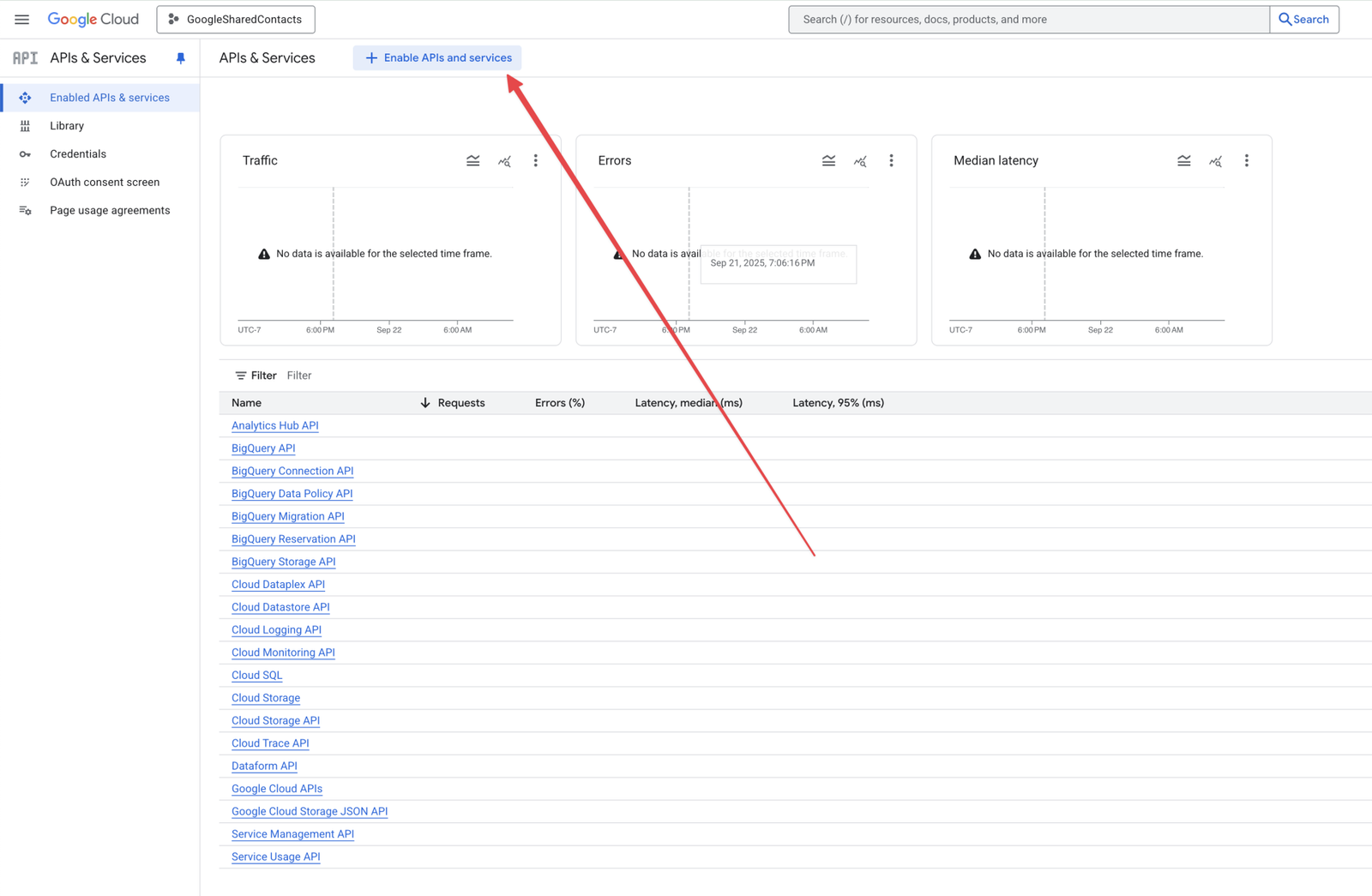This screenshot has height=896, width=1372.
Task: Toggle the legend on the Errors chart
Action: (828, 161)
